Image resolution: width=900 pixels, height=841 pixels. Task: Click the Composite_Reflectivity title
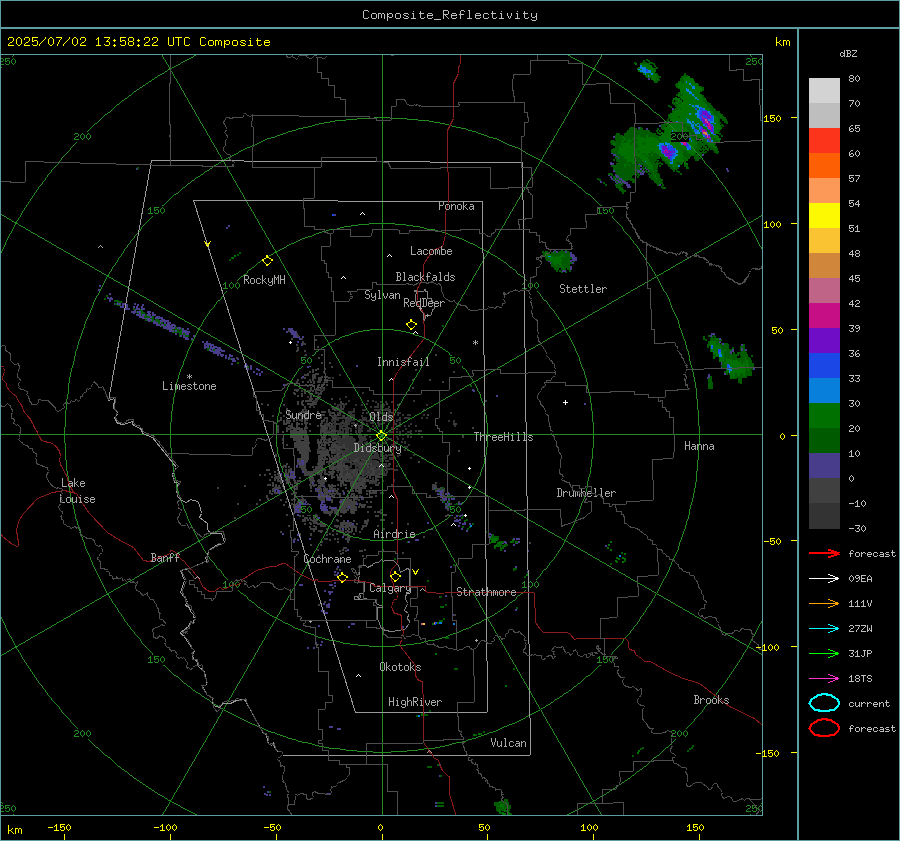pyautogui.click(x=450, y=15)
